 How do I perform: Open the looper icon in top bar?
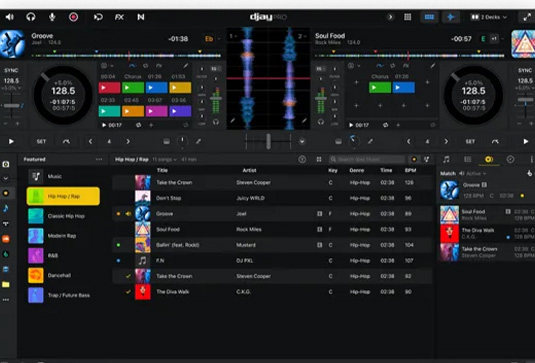point(98,17)
